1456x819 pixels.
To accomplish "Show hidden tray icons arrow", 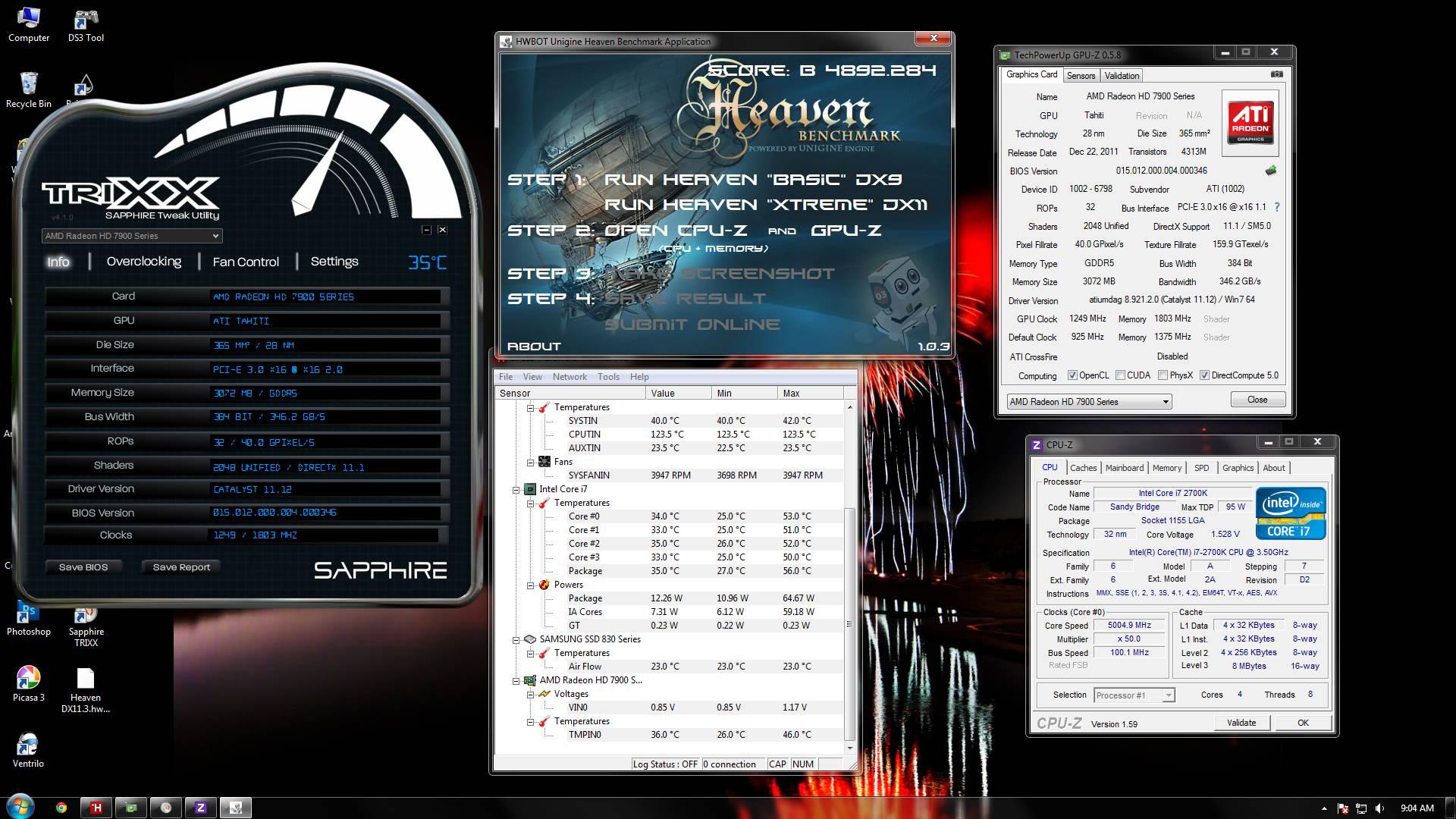I will 1324,808.
